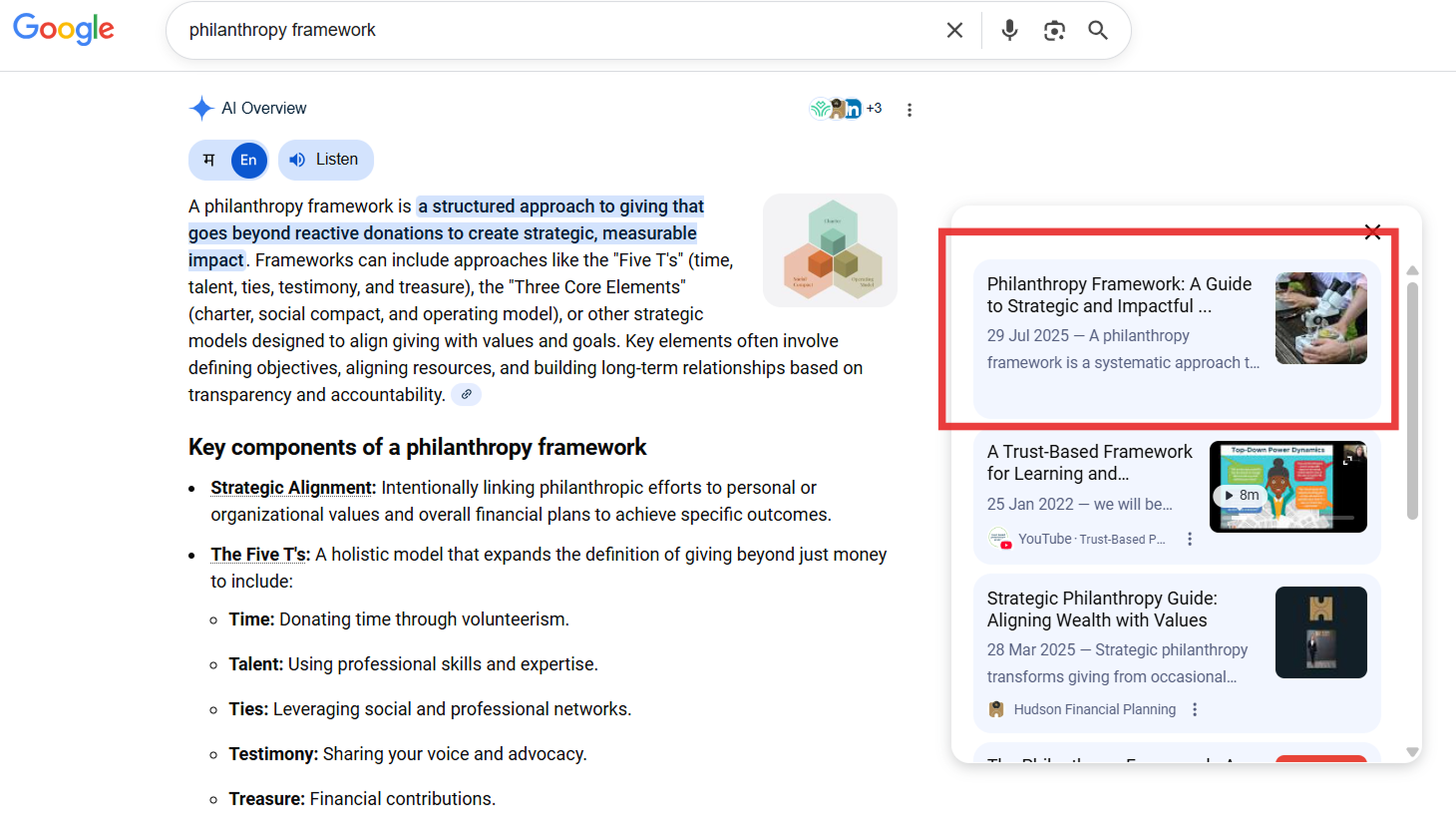Switch AI Overview language to Hindi
The image size is (1456, 814).
tap(209, 160)
